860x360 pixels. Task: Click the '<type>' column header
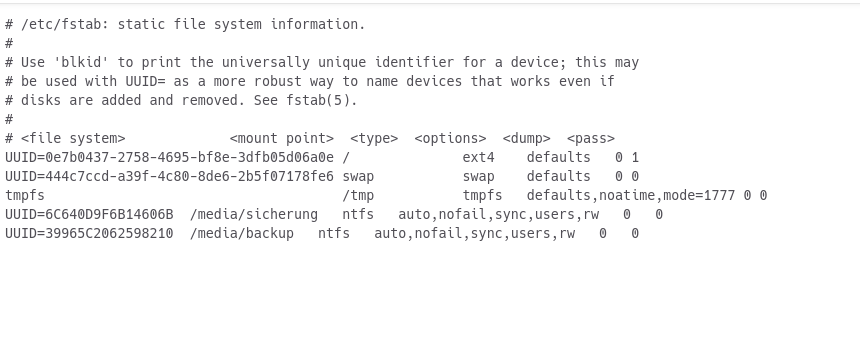click(374, 138)
